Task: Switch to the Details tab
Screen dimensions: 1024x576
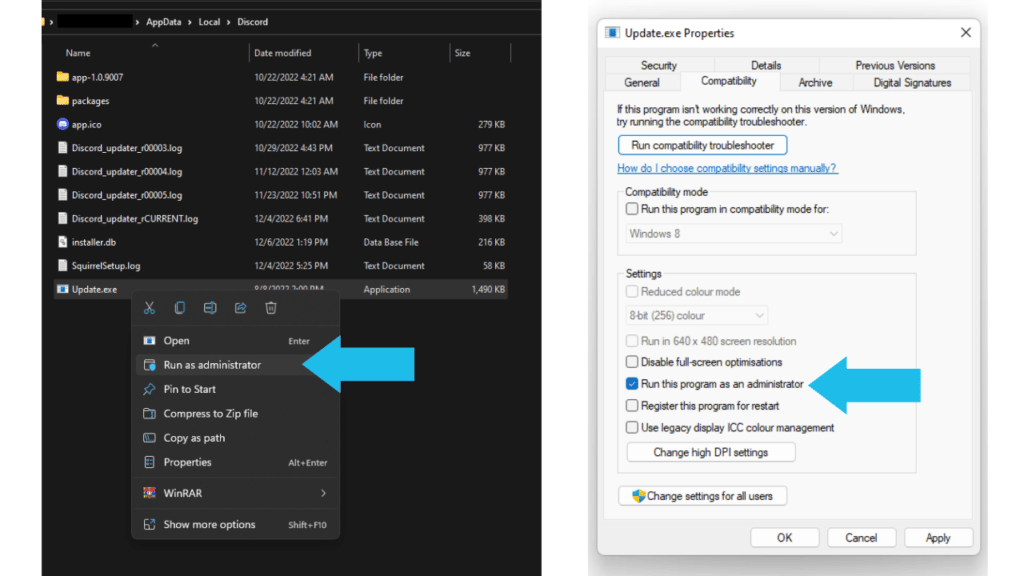Action: pos(766,65)
